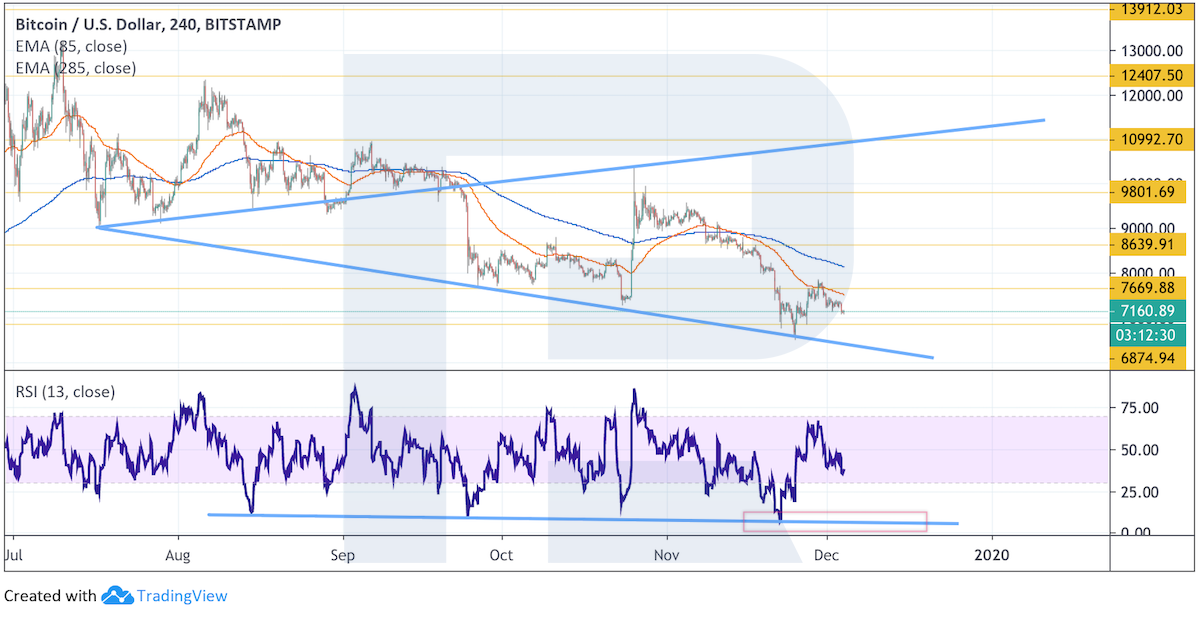
Task: Select the 12407.50 price level label
Action: click(1151, 75)
